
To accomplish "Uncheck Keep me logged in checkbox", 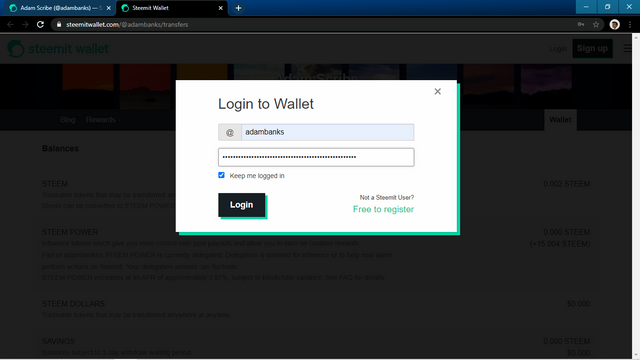I will (x=221, y=175).
